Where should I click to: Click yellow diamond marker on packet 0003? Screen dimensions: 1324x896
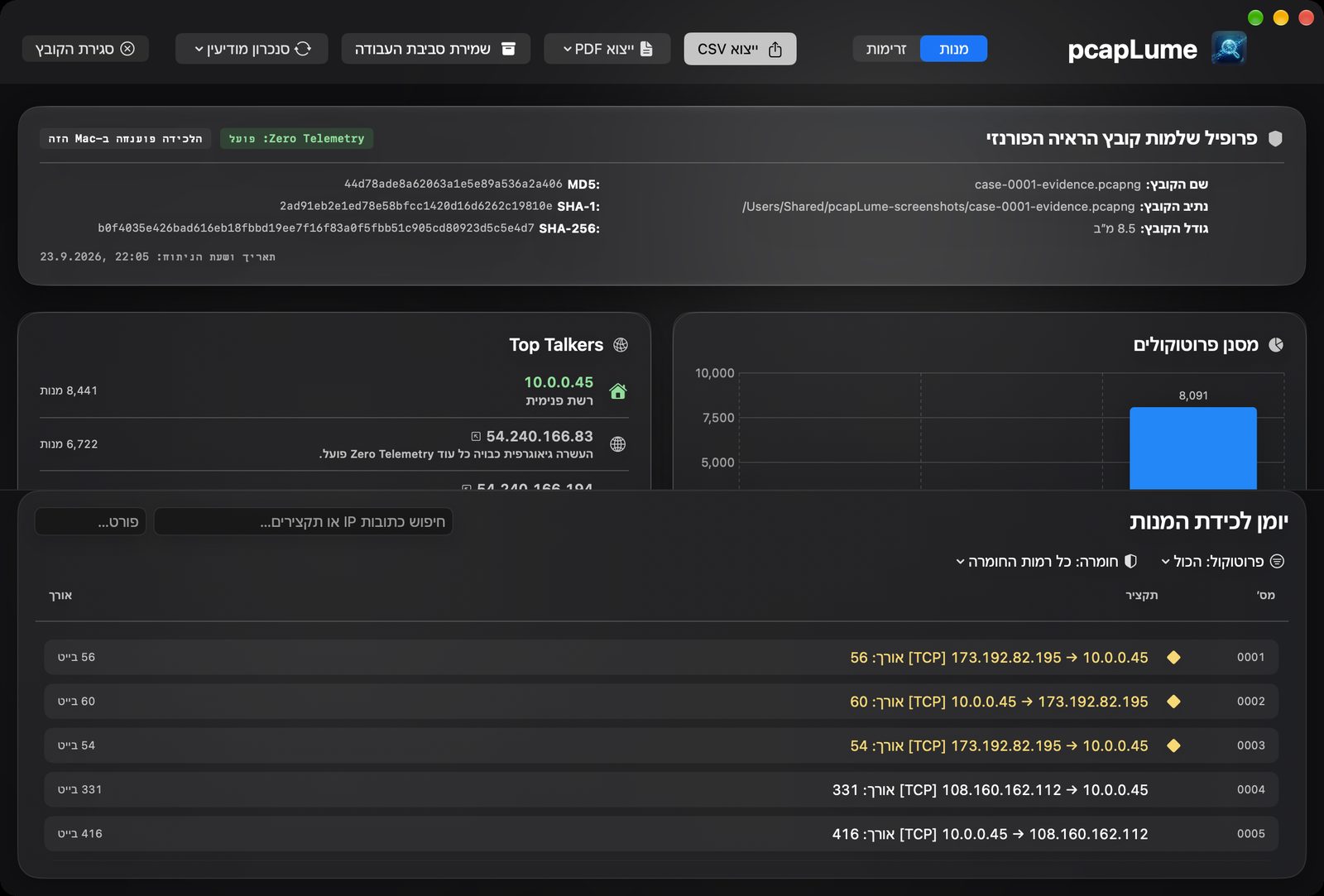(x=1173, y=745)
